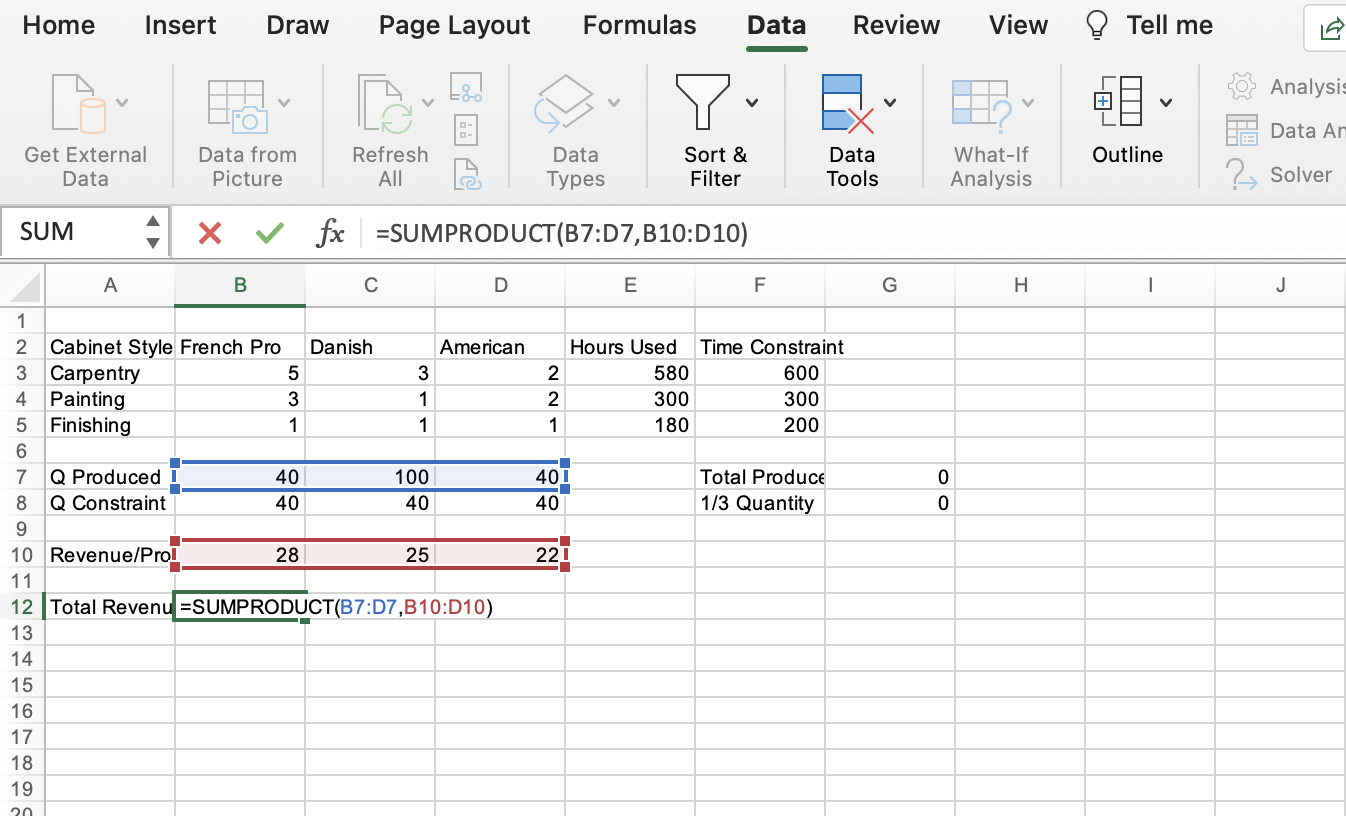Cancel formula entry with the red X
Viewport: 1346px width, 816px height.
pyautogui.click(x=210, y=234)
